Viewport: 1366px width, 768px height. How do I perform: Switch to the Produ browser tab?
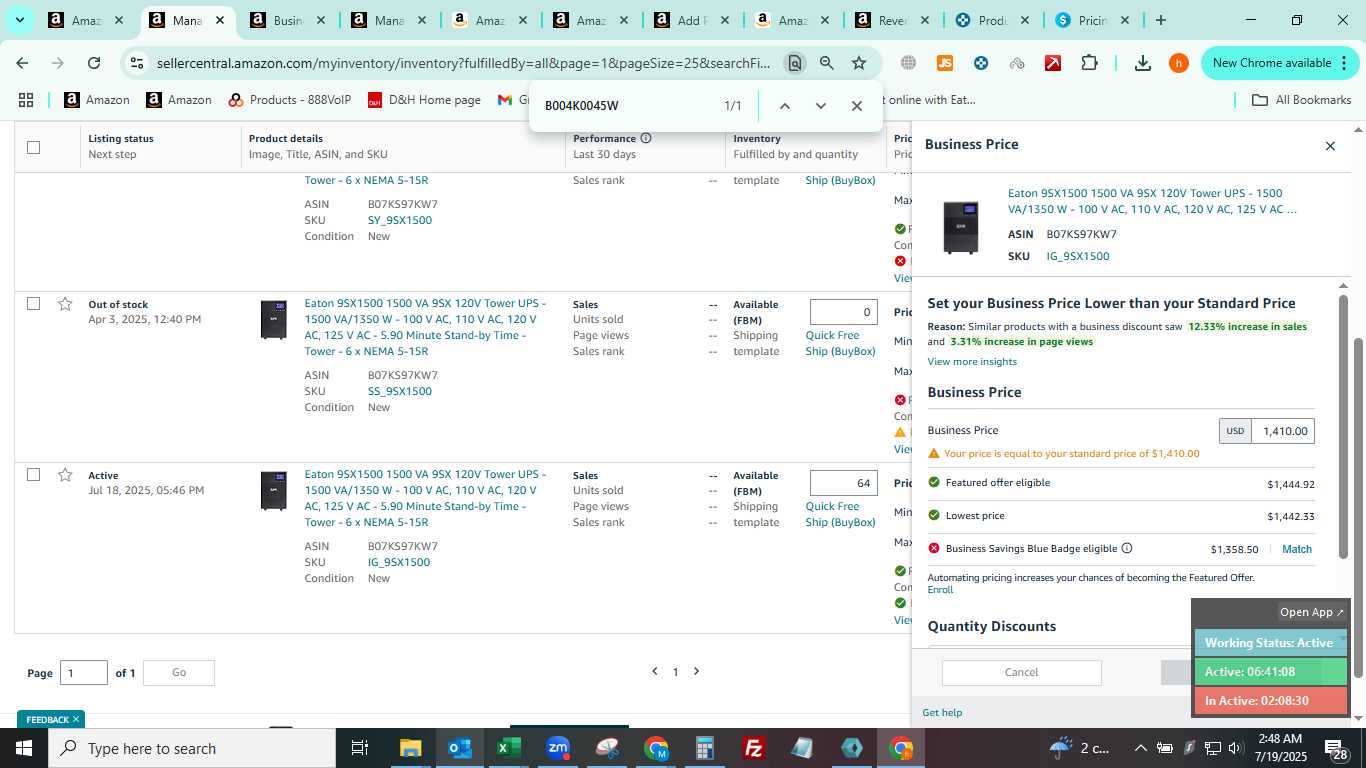click(x=991, y=20)
